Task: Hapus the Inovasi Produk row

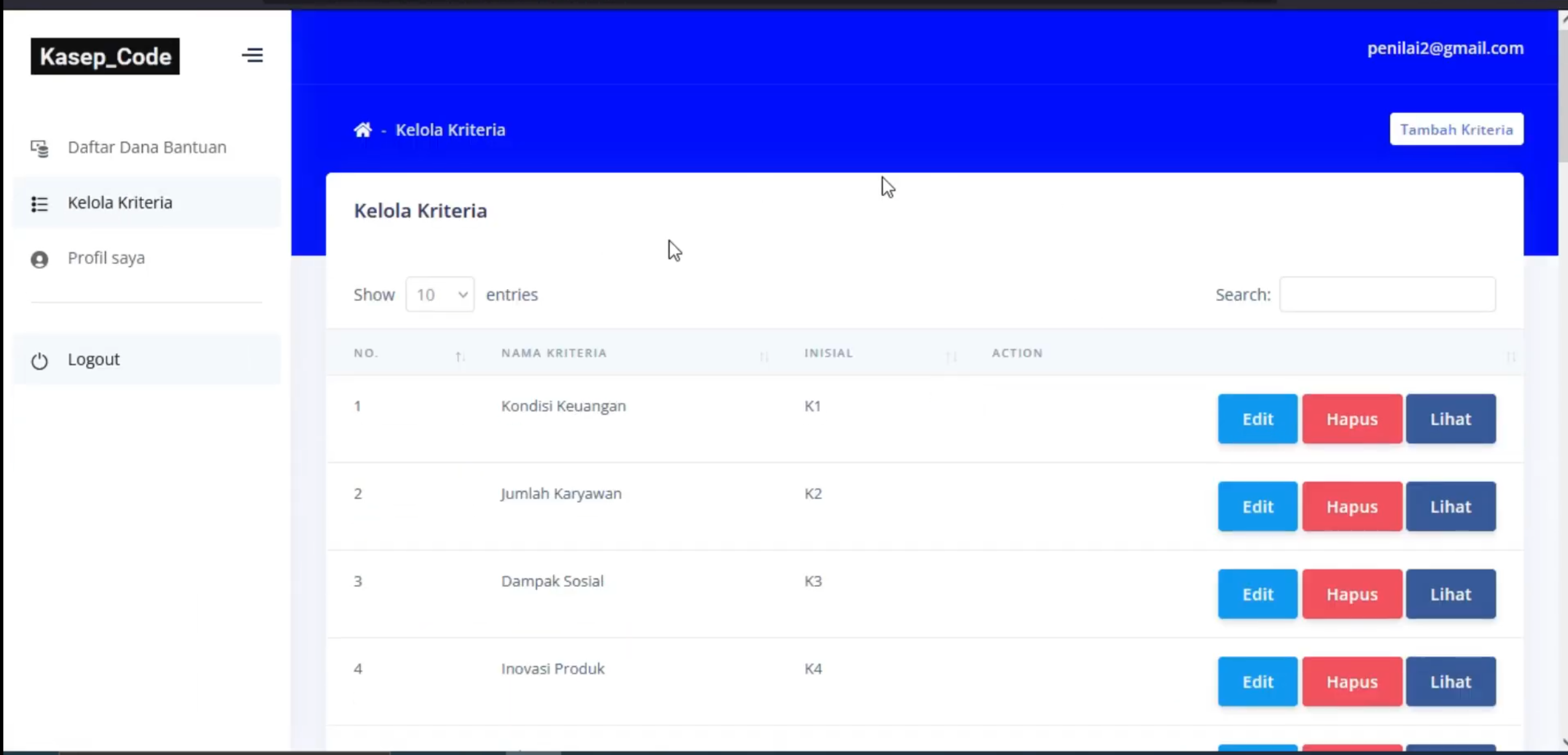Action: pyautogui.click(x=1352, y=682)
